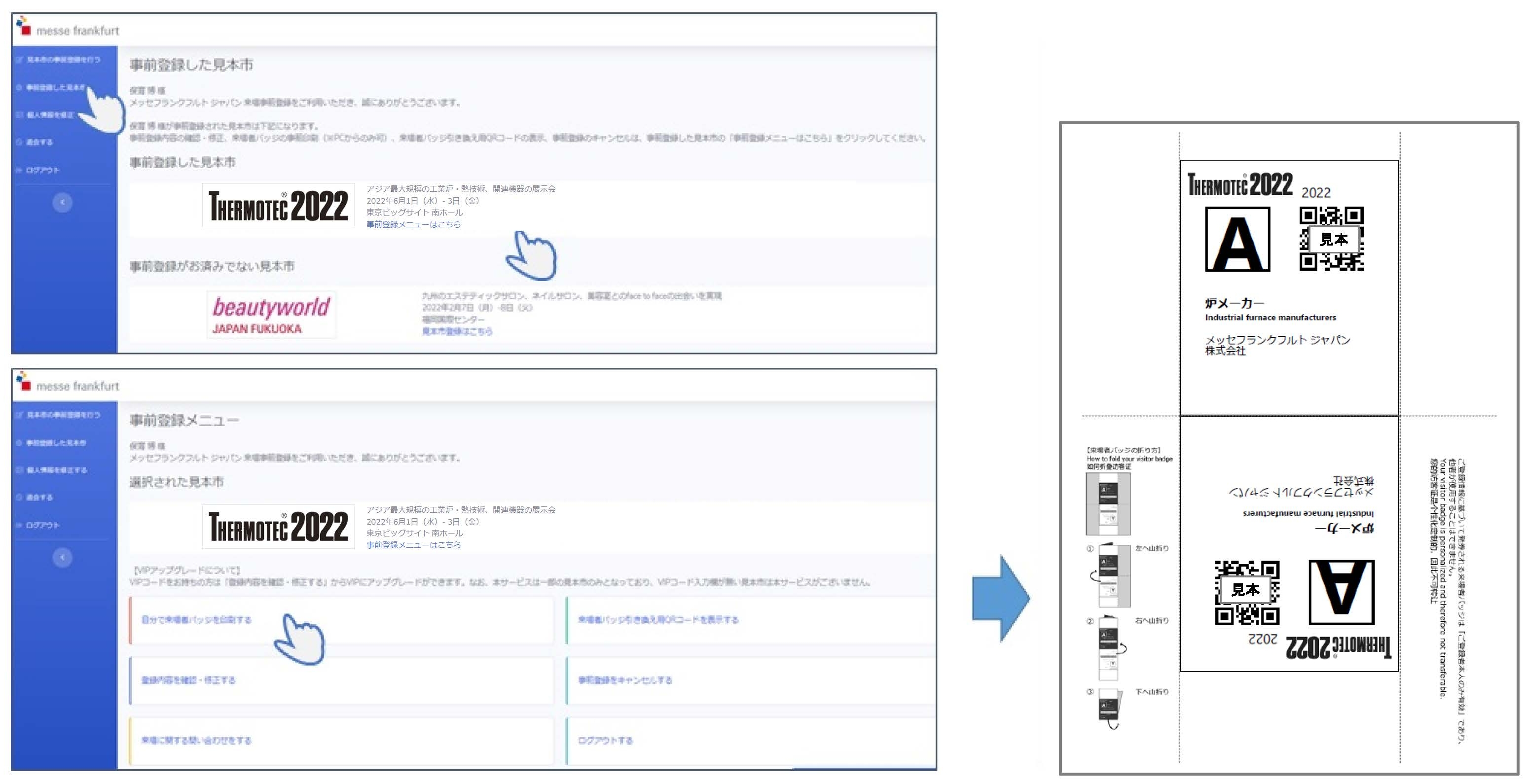Click 来場者バッジ引き換え用QRコードを表示する card
This screenshot has width=1525, height=784.
(x=751, y=620)
